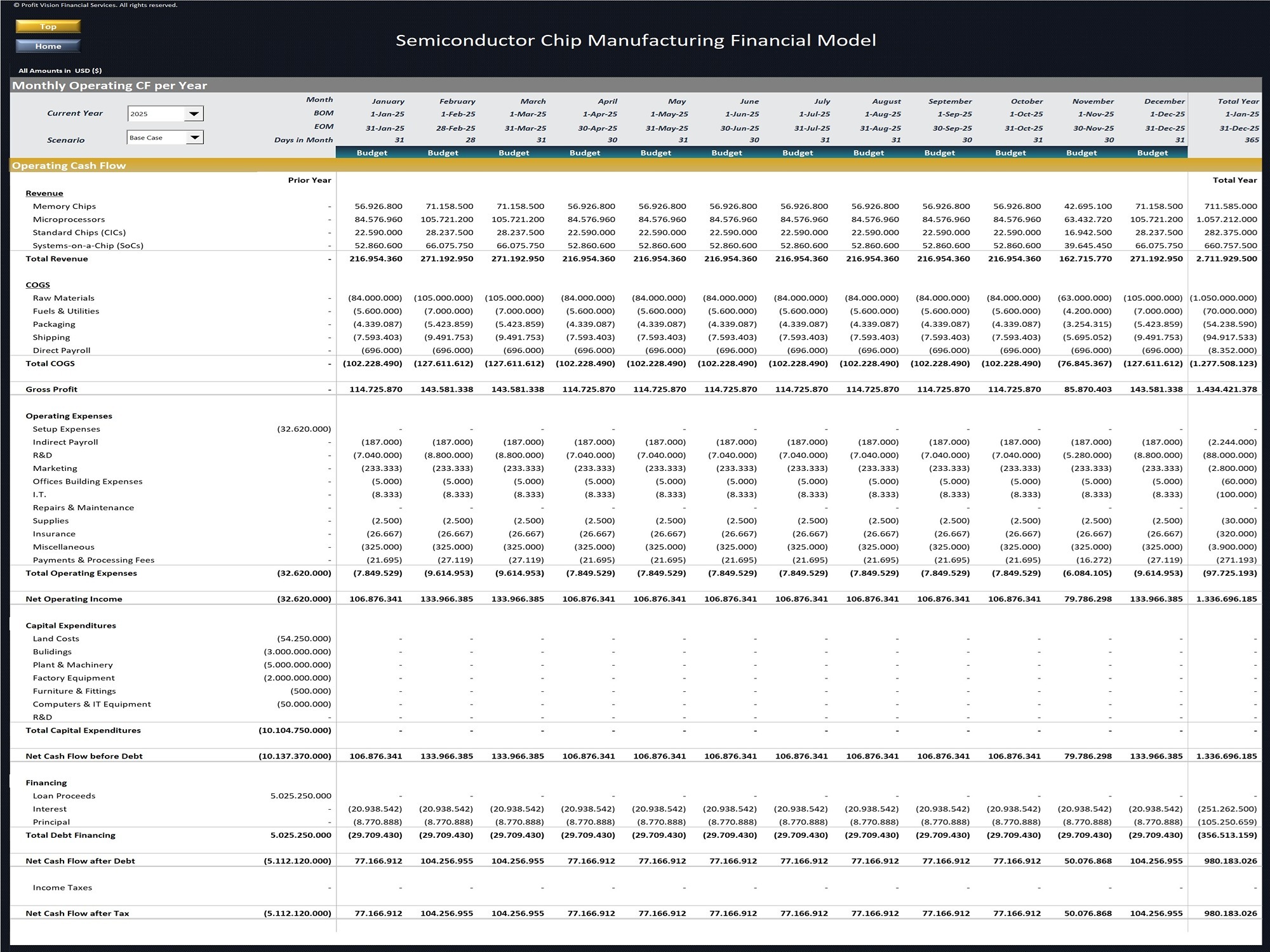Select the January month header
This screenshot has height=952, width=1270.
[388, 102]
